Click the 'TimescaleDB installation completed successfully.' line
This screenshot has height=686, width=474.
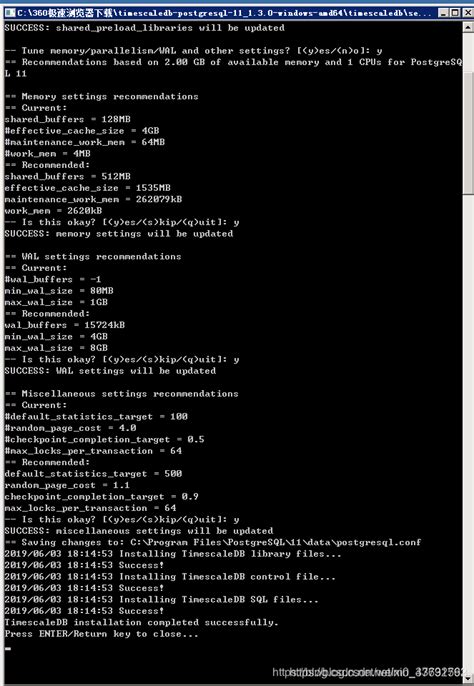point(142,622)
